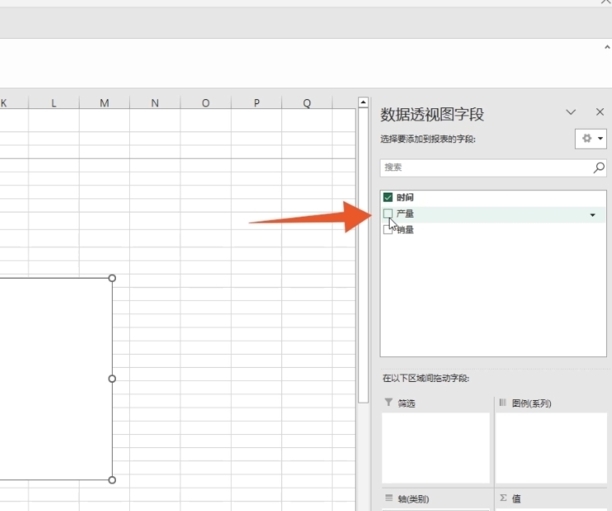
Task: Uncheck the 时间 field checkbox
Action: click(388, 198)
